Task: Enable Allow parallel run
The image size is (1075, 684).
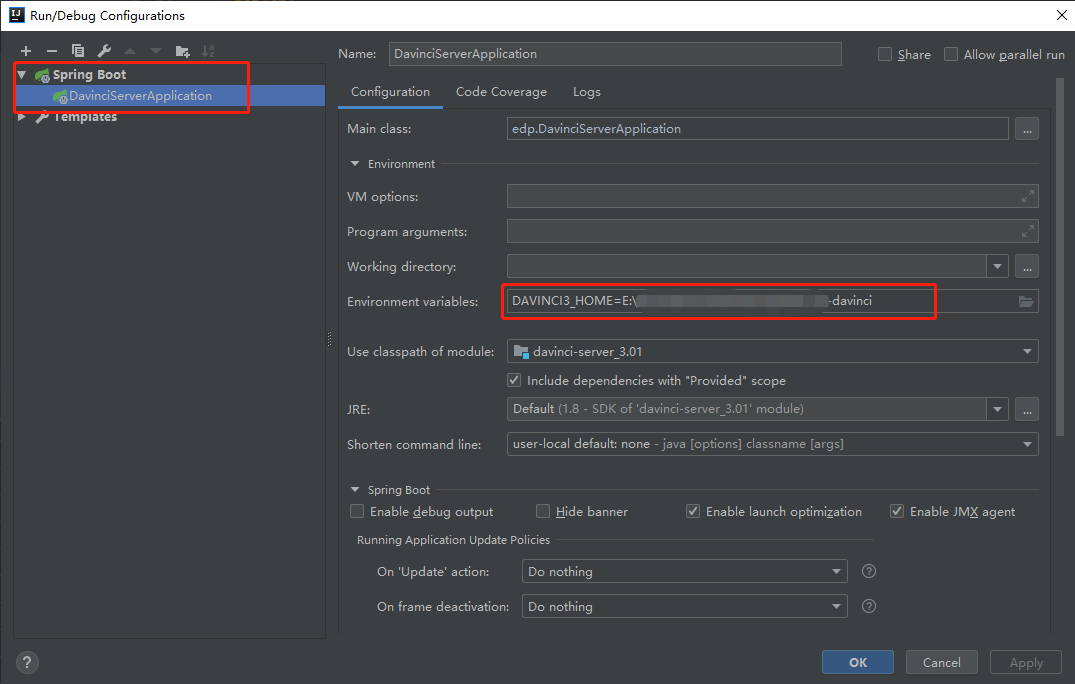Action: 950,54
